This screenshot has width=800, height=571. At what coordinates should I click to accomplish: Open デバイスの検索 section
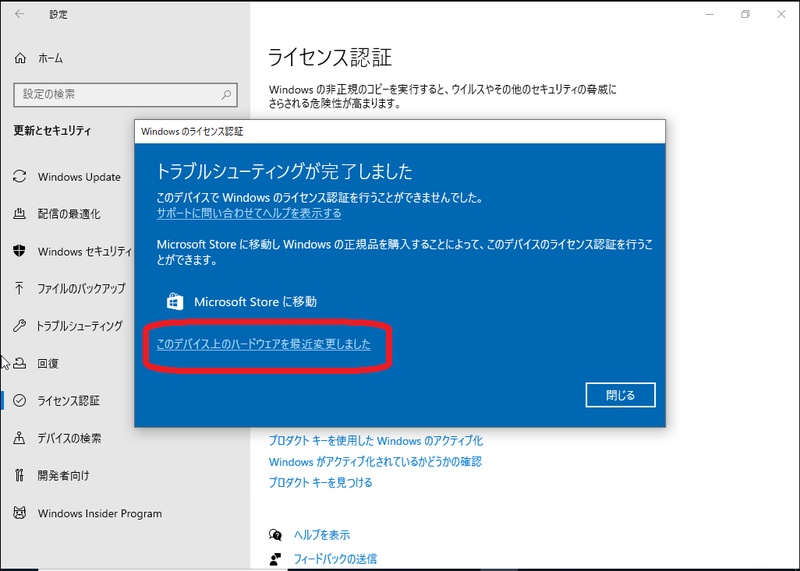click(x=69, y=438)
